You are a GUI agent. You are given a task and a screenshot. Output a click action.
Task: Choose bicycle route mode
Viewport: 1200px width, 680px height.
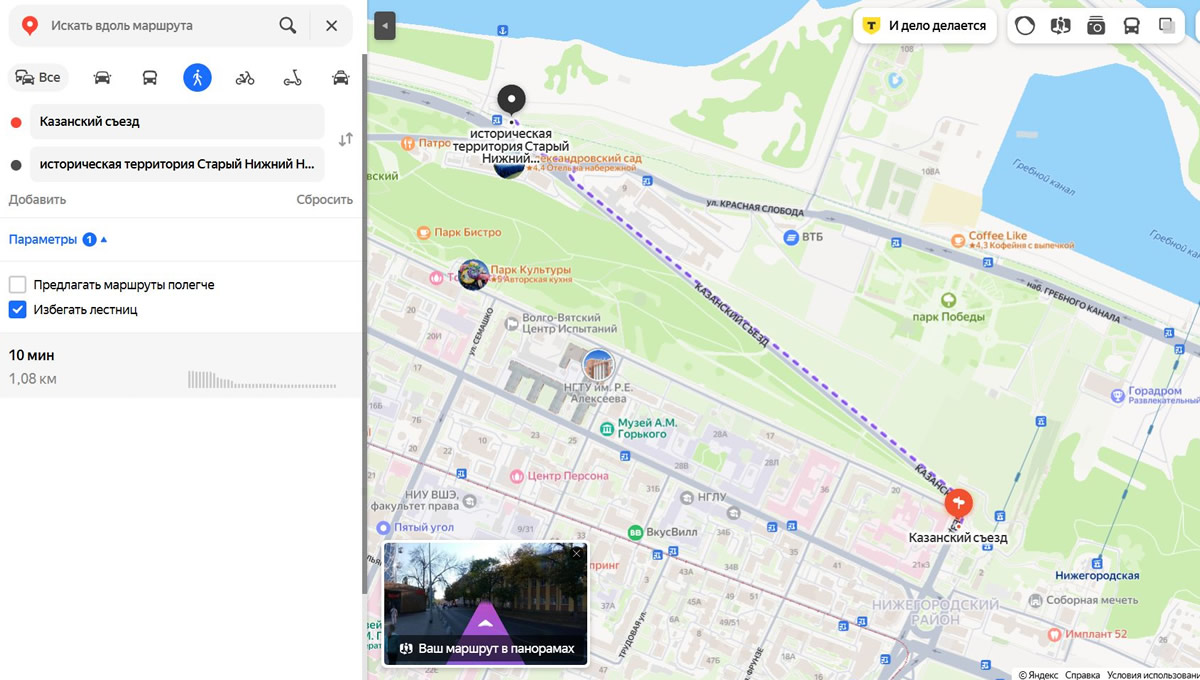(245, 78)
